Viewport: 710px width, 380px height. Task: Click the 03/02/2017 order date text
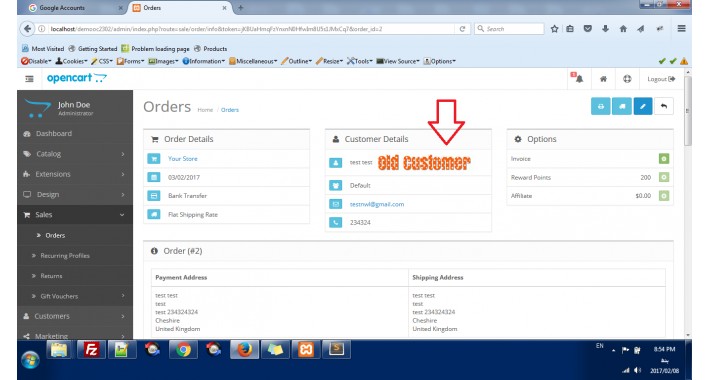pyautogui.click(x=183, y=178)
